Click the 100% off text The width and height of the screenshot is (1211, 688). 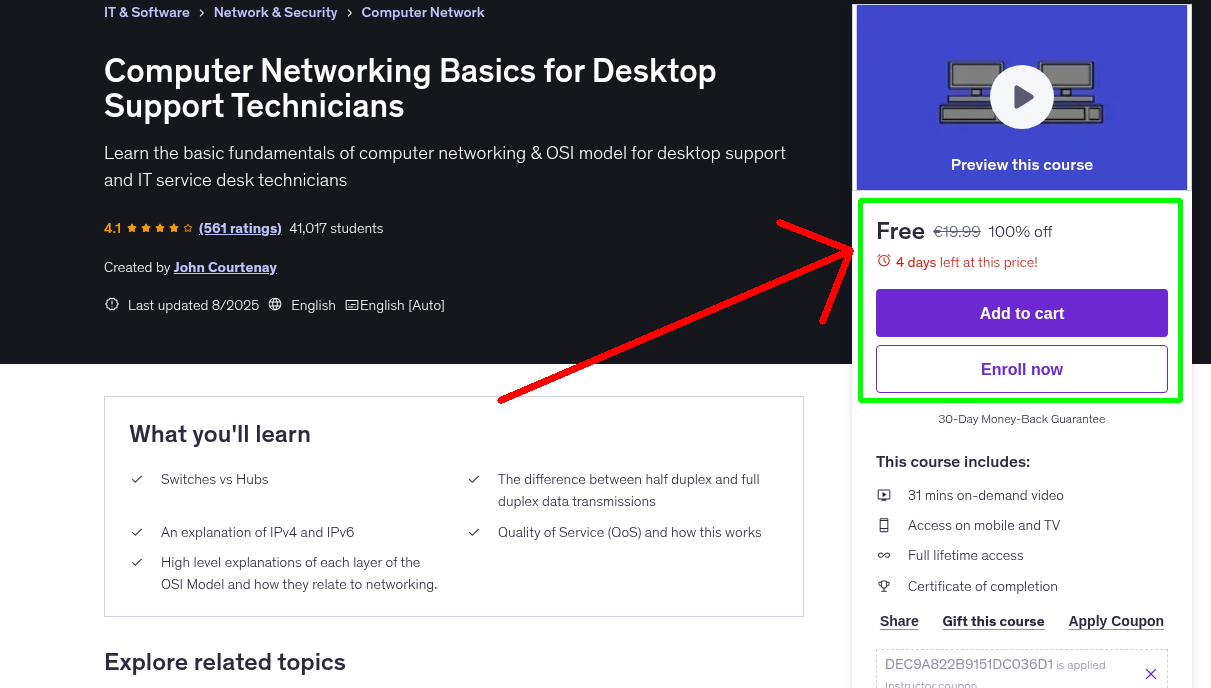1020,231
